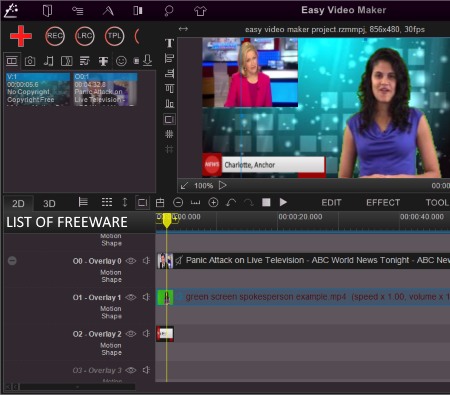Screen dimensions: 450x395
Task: Open the list settings icon in top bar
Action: coord(78,11)
